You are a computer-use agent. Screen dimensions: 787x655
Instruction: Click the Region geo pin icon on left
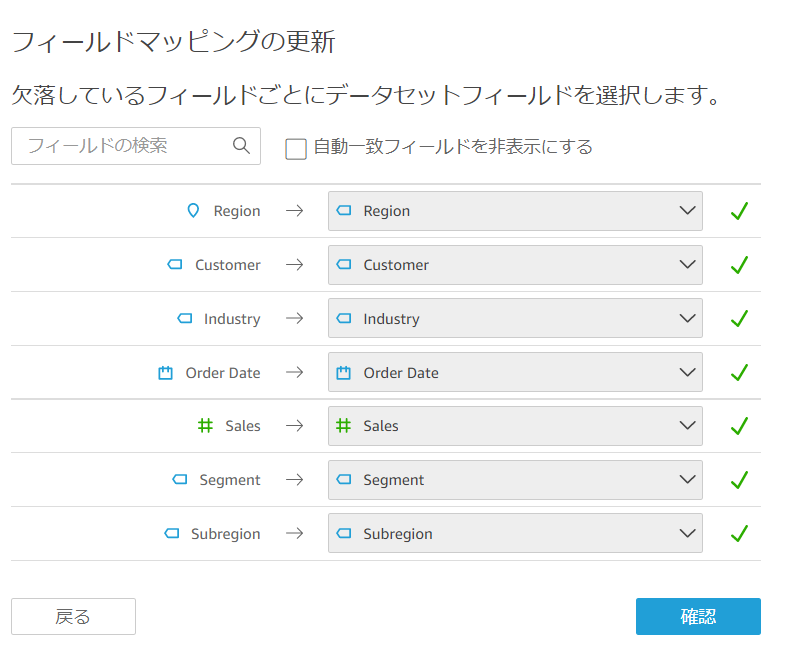point(194,211)
